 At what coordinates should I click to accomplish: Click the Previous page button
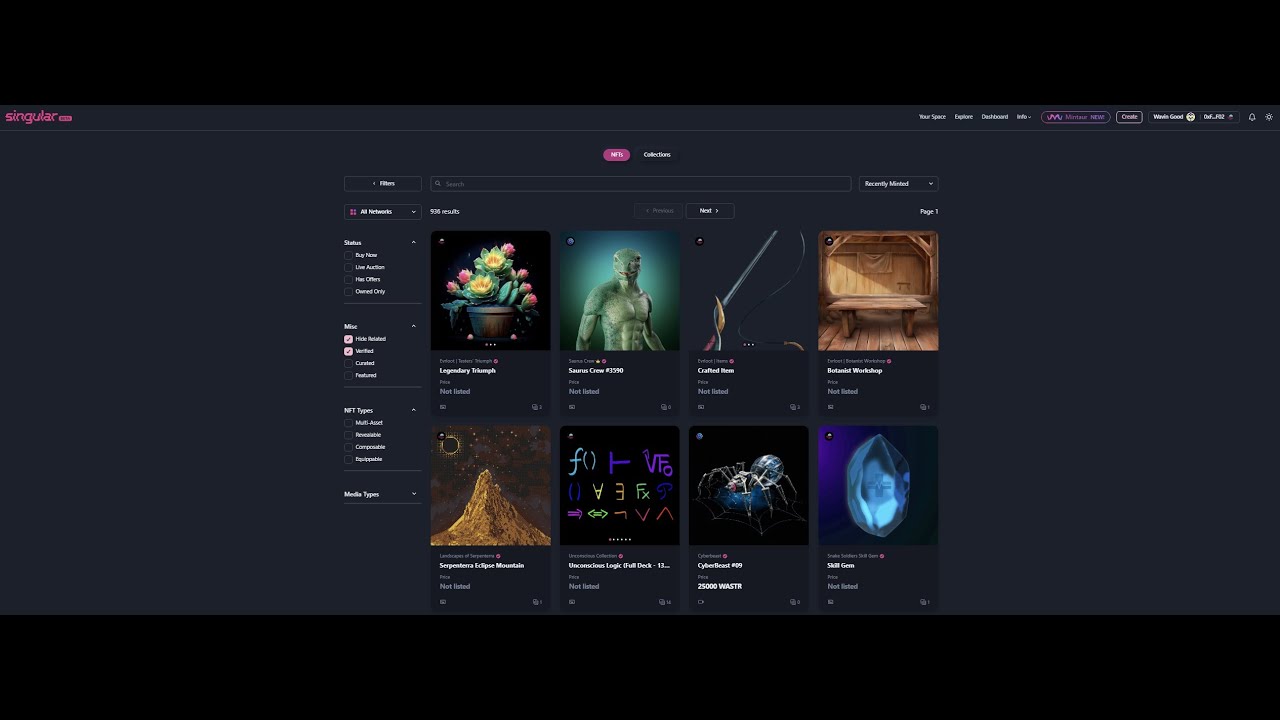pyautogui.click(x=658, y=211)
